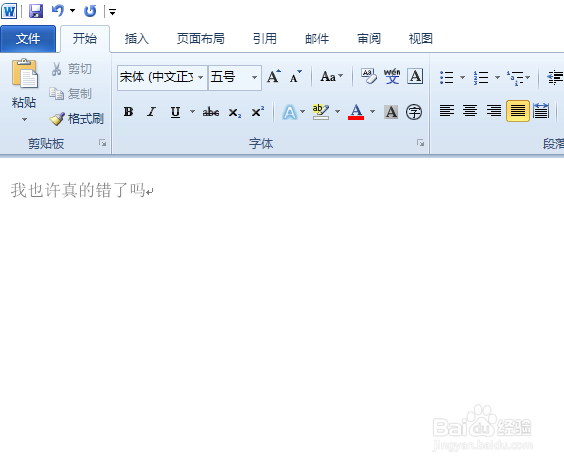Switch to the 开始 (Home) tab
Viewport: 564px width, 465px height.
[x=85, y=38]
